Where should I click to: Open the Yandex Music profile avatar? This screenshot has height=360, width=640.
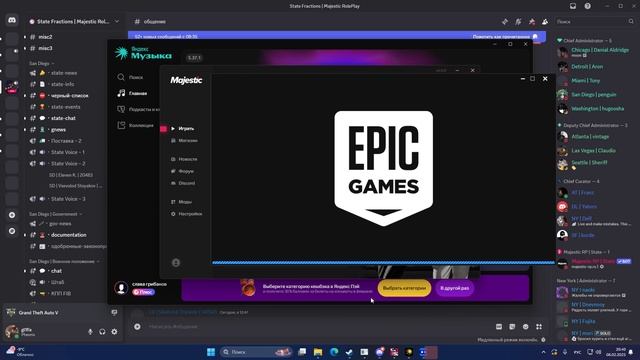coord(121,288)
